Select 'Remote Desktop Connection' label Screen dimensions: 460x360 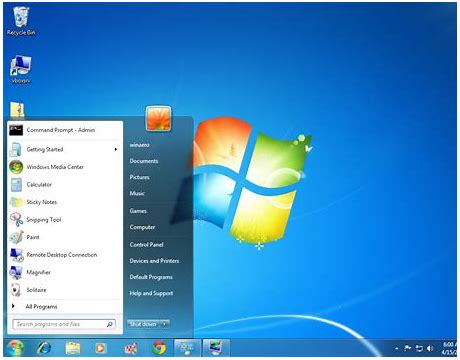[62, 255]
